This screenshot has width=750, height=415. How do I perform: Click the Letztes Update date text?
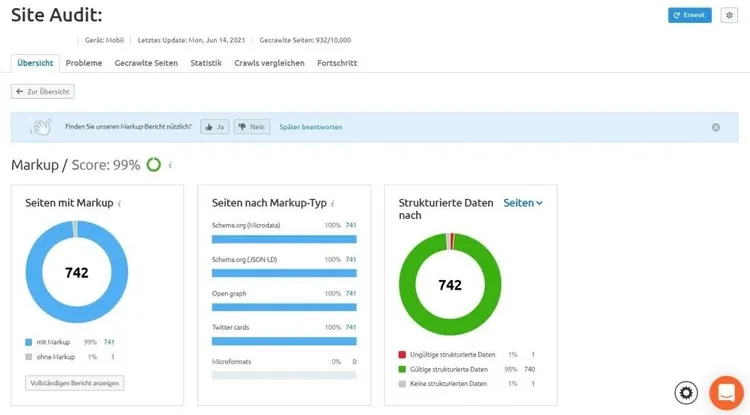click(191, 40)
